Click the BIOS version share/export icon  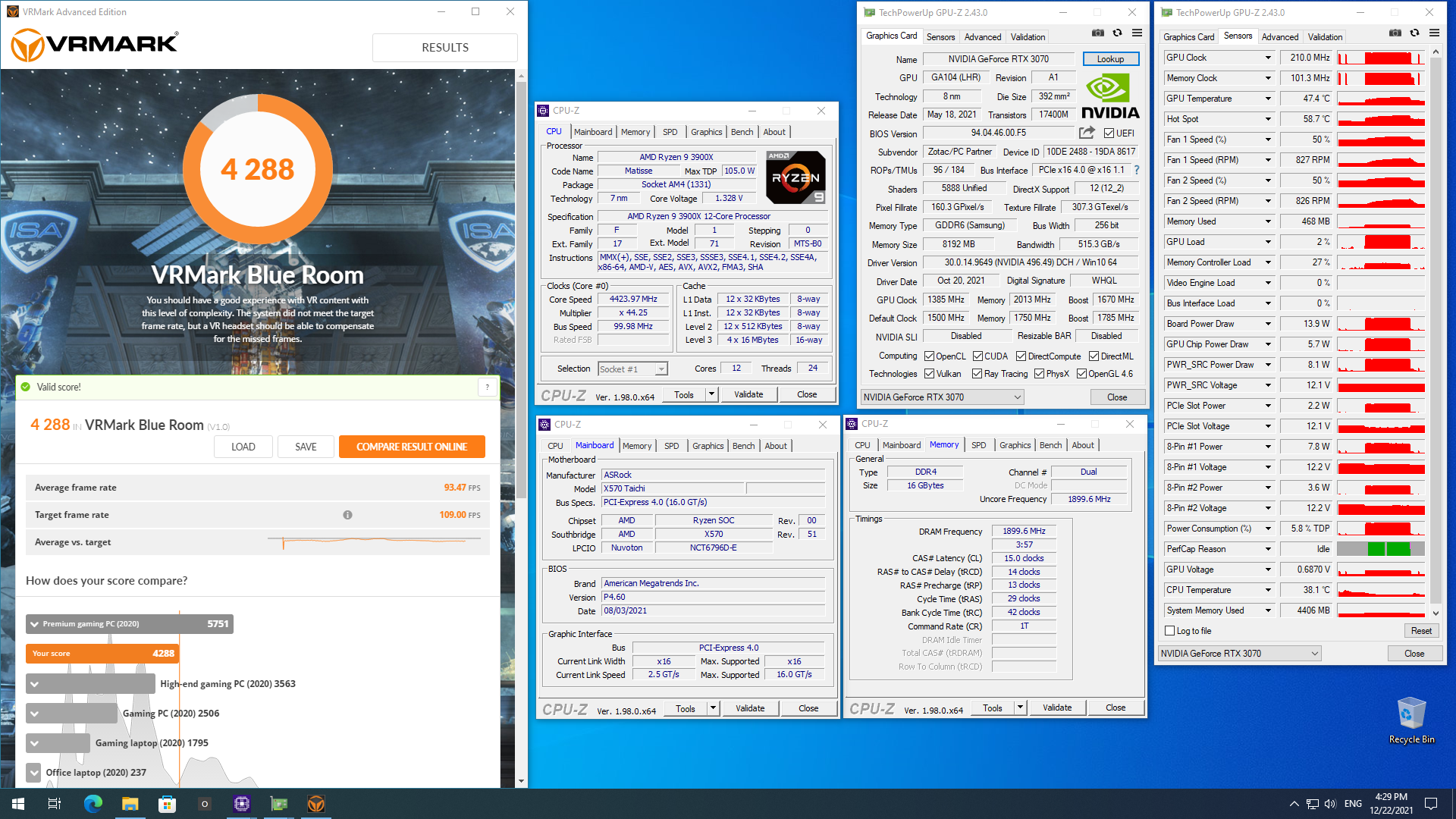[x=1087, y=133]
